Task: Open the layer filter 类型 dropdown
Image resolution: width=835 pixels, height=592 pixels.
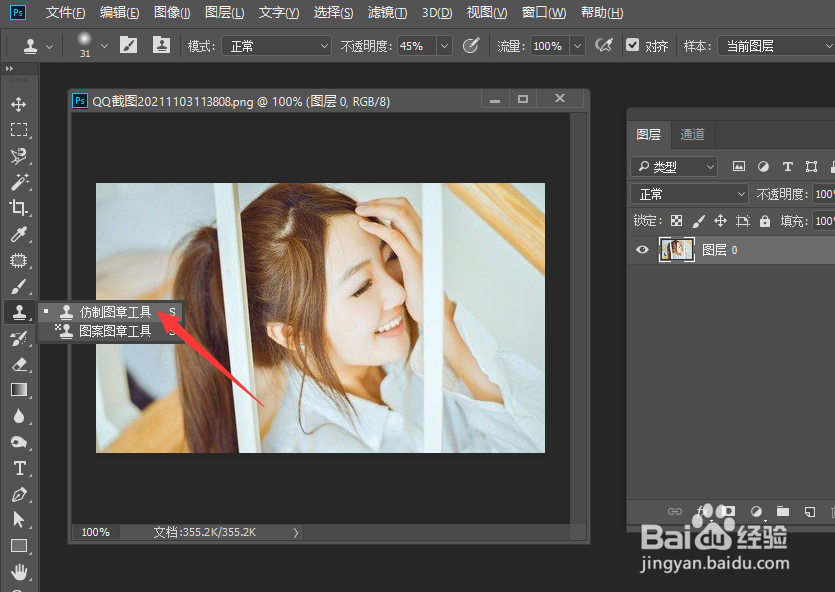Action: (674, 167)
